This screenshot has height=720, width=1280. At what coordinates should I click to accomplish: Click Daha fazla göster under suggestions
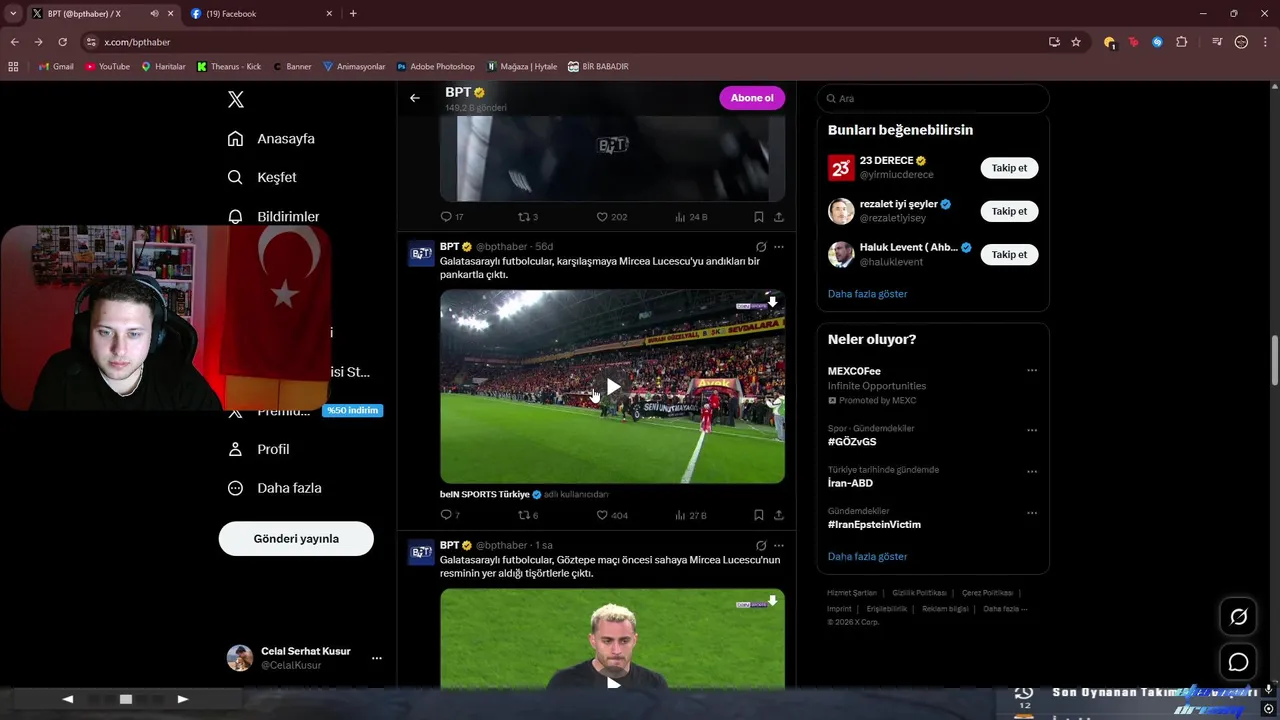(x=867, y=294)
